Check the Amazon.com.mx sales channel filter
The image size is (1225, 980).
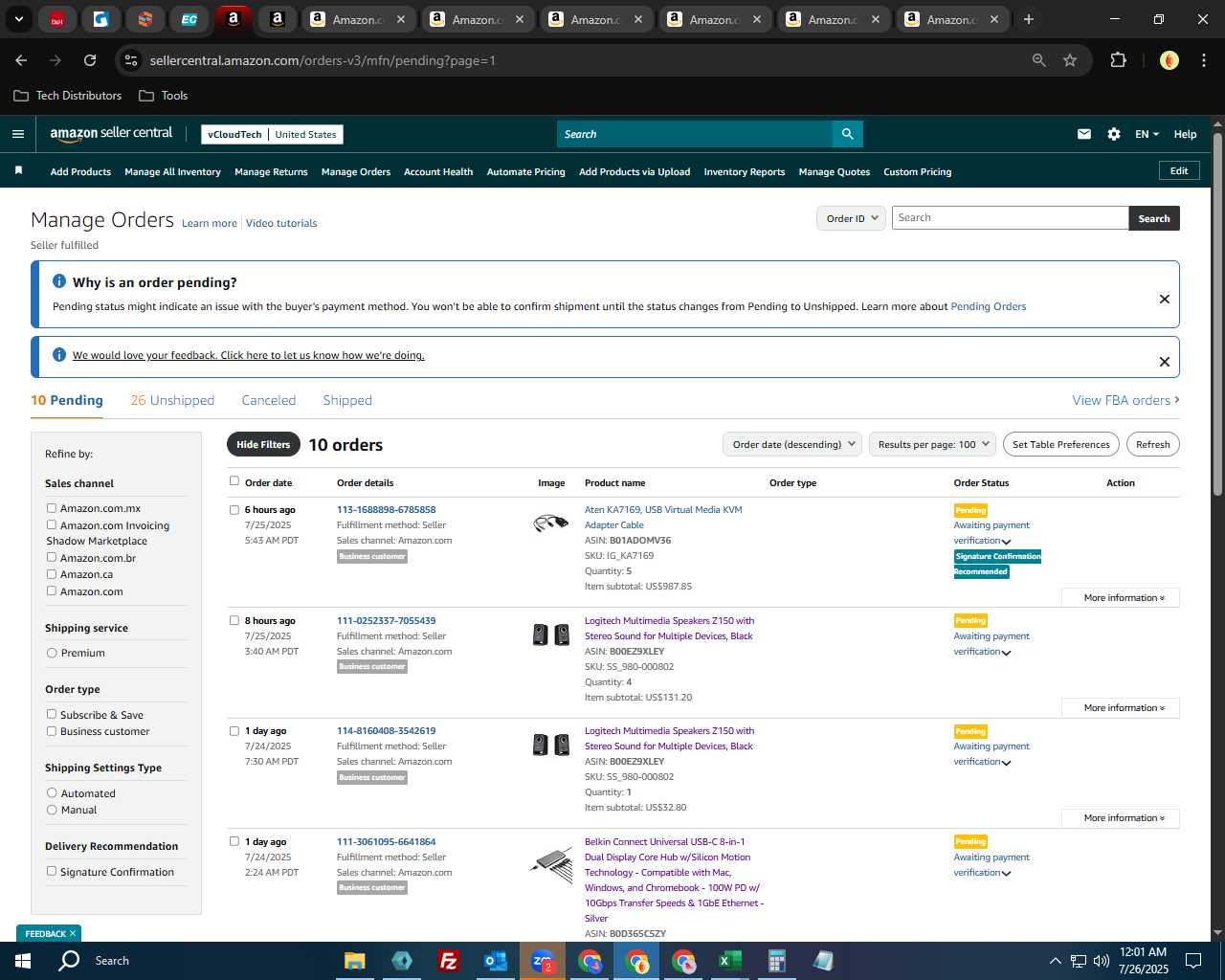(x=52, y=508)
